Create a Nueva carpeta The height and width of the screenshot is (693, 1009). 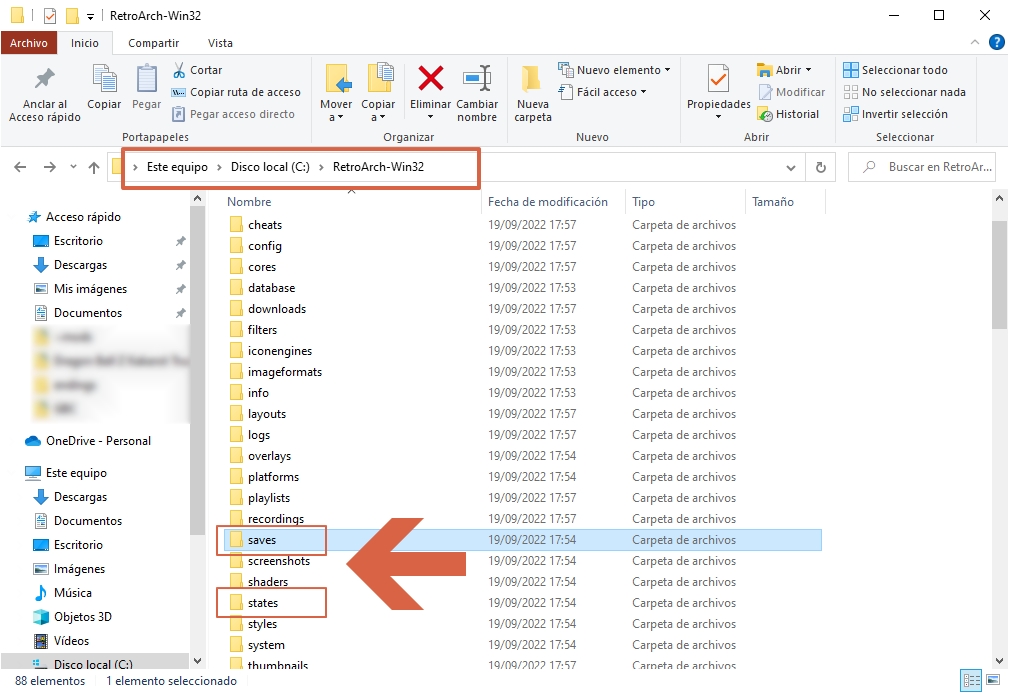tap(532, 94)
